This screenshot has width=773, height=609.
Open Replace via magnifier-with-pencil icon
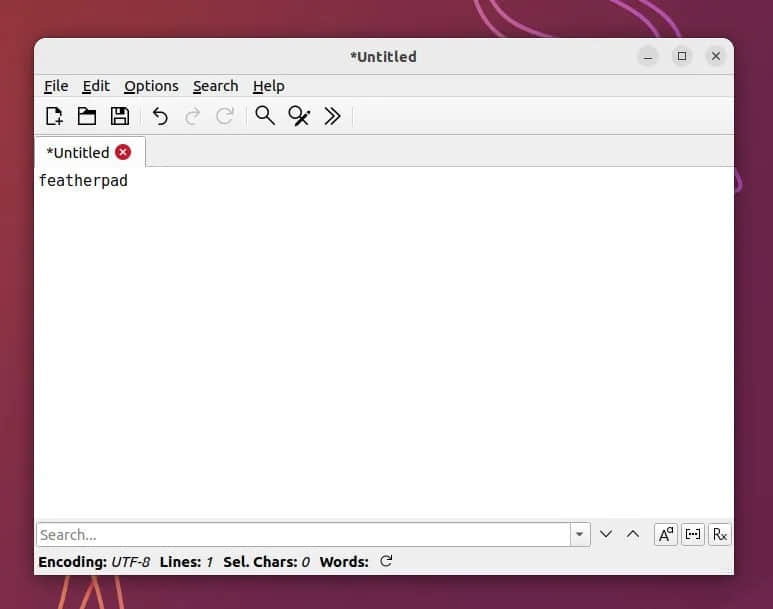coord(299,116)
